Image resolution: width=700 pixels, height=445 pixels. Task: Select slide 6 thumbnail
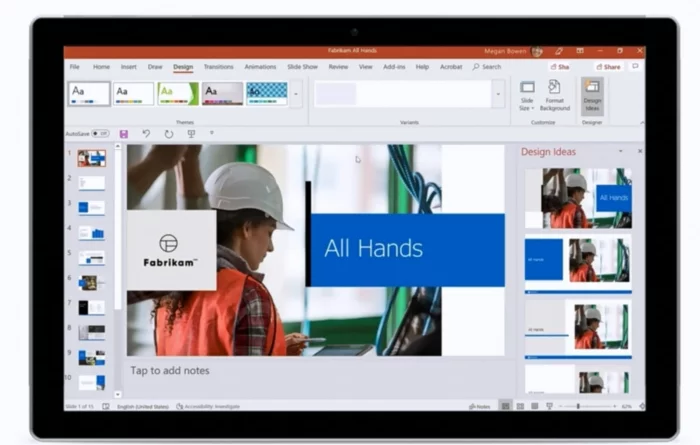click(x=92, y=283)
